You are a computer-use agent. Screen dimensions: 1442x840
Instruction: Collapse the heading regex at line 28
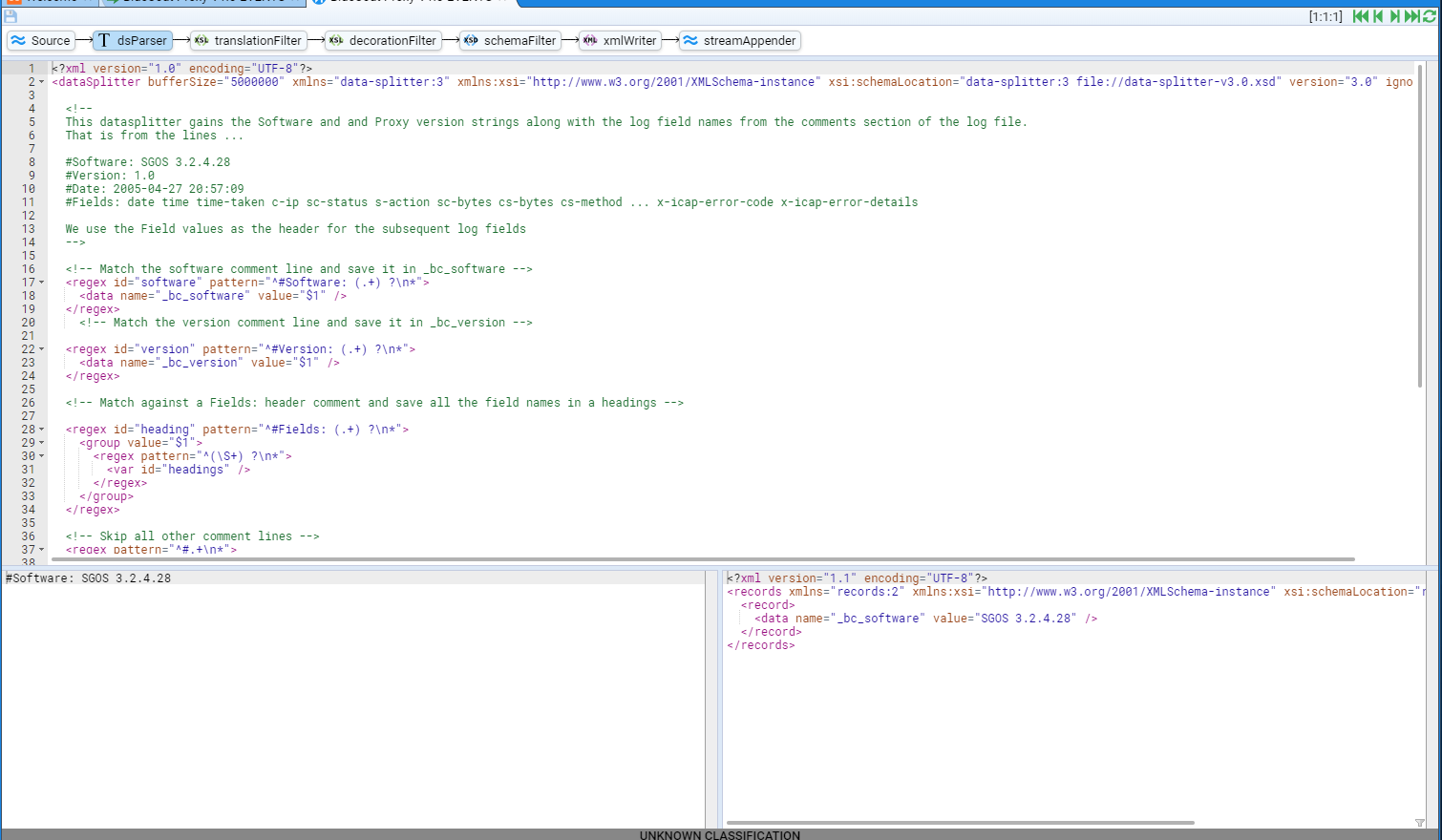[41, 430]
